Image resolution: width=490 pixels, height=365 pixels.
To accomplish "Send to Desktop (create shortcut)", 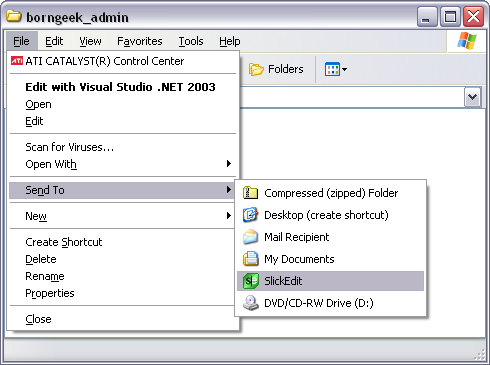I will 330,215.
